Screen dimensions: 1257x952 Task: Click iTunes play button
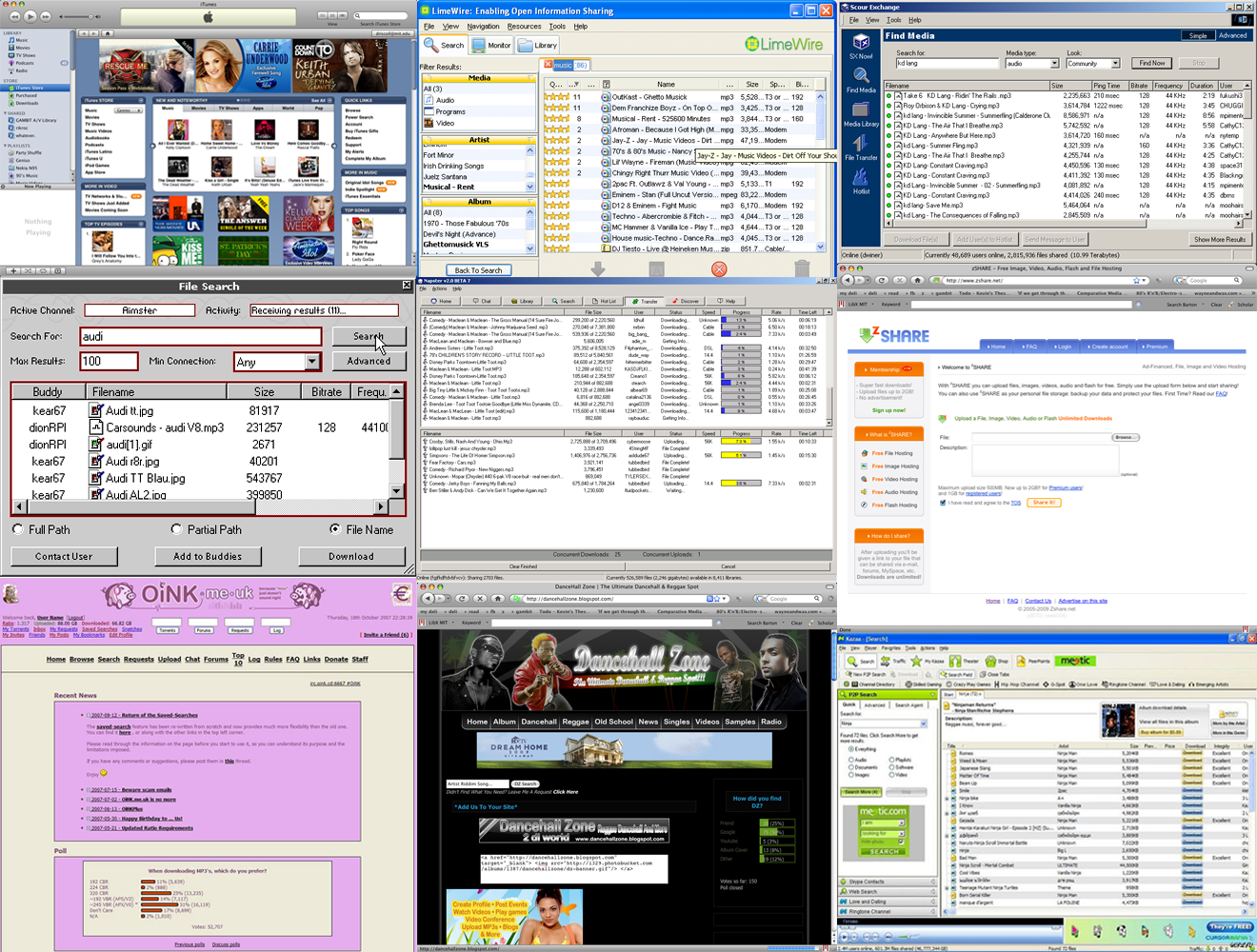tap(30, 16)
